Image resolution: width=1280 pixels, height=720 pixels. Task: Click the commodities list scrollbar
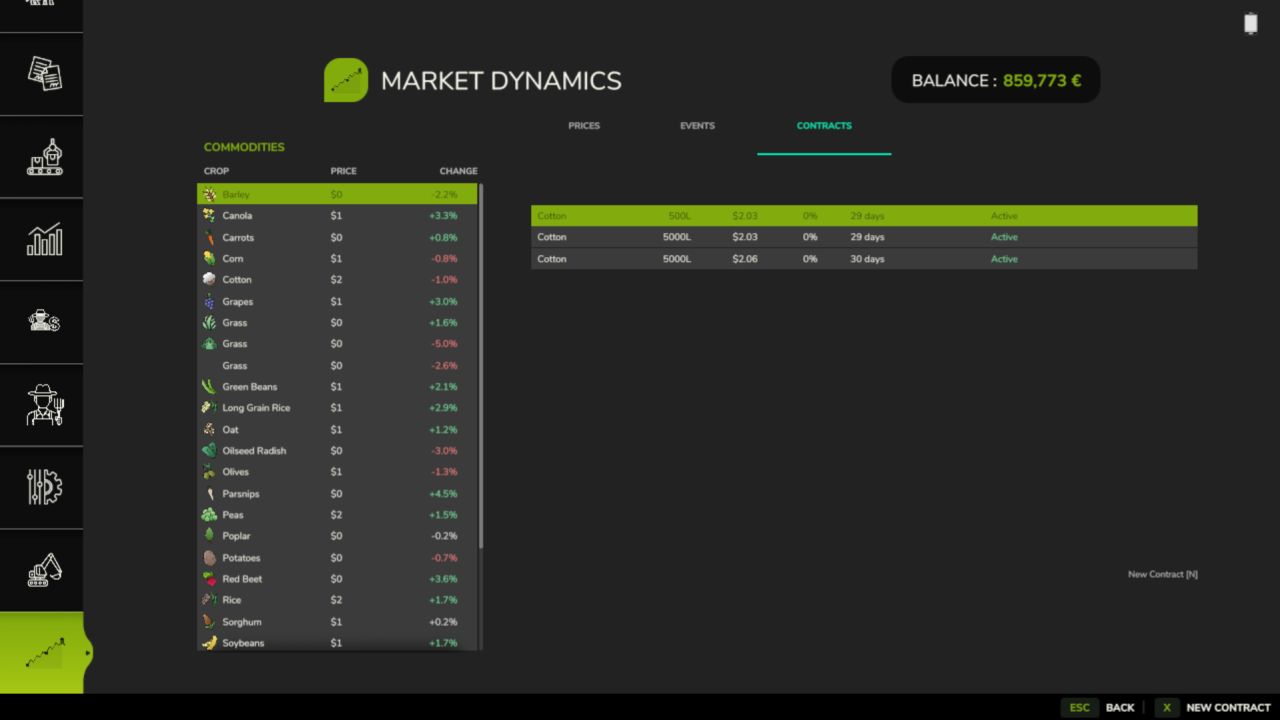coord(481,365)
